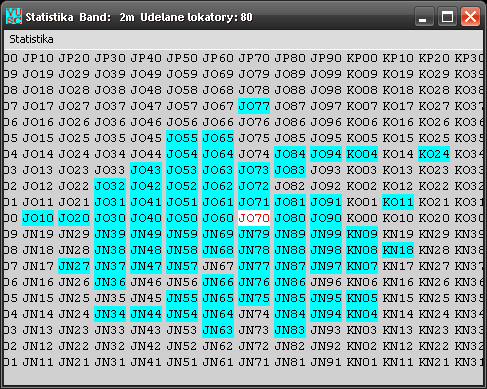The width and height of the screenshot is (487, 389).
Task: Select locator JO55
Action: [182, 138]
